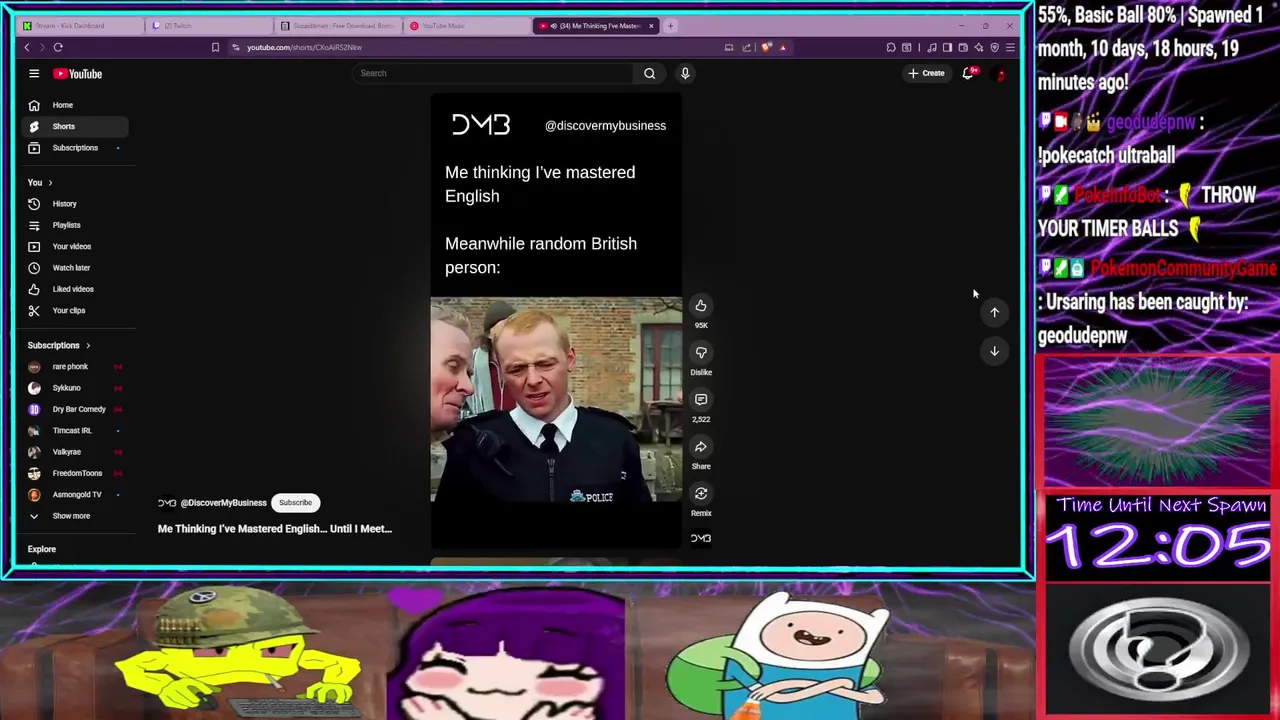
Task: Open Watch later in the sidebar
Action: pyautogui.click(x=74, y=268)
